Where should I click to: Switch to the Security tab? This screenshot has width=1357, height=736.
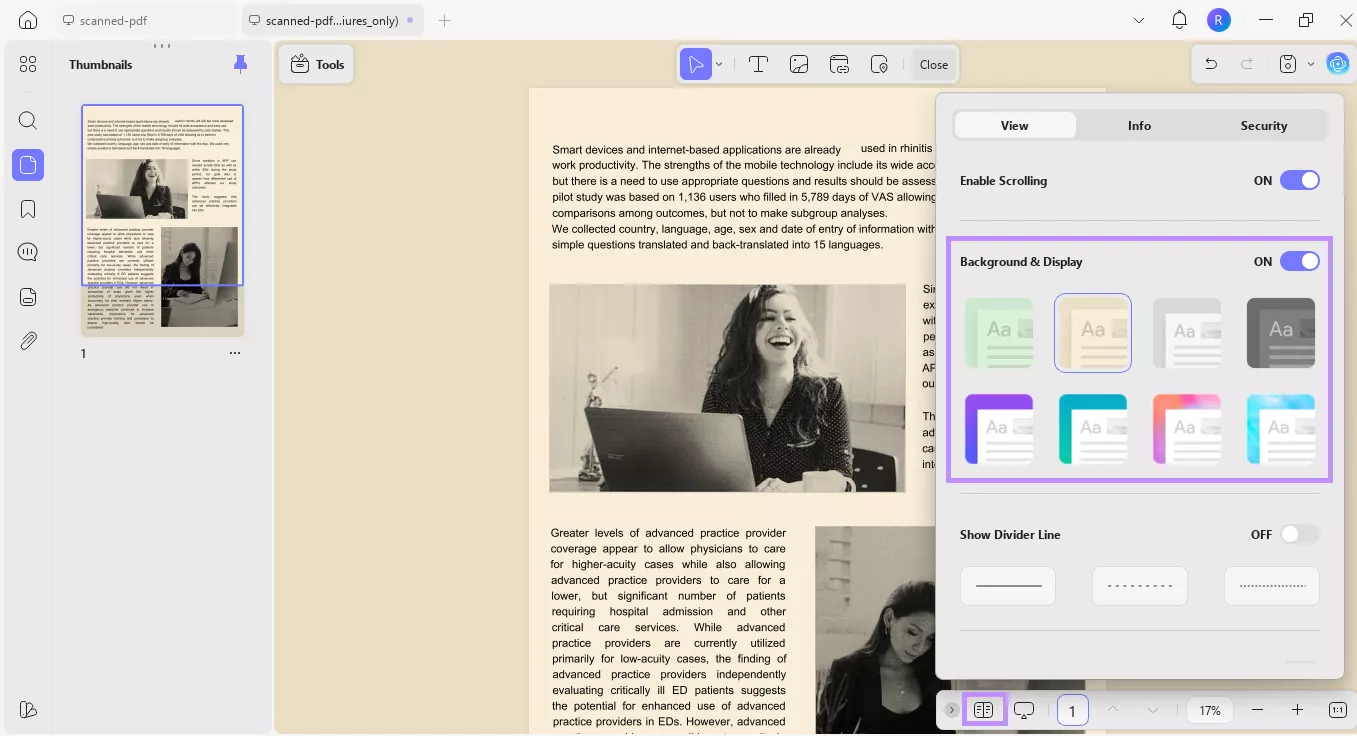(x=1263, y=125)
